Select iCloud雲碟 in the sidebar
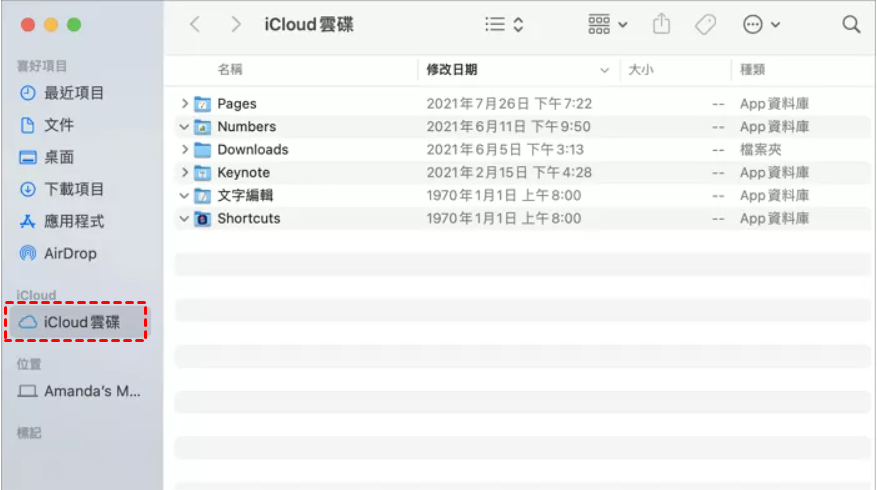877x490 pixels. 80,322
